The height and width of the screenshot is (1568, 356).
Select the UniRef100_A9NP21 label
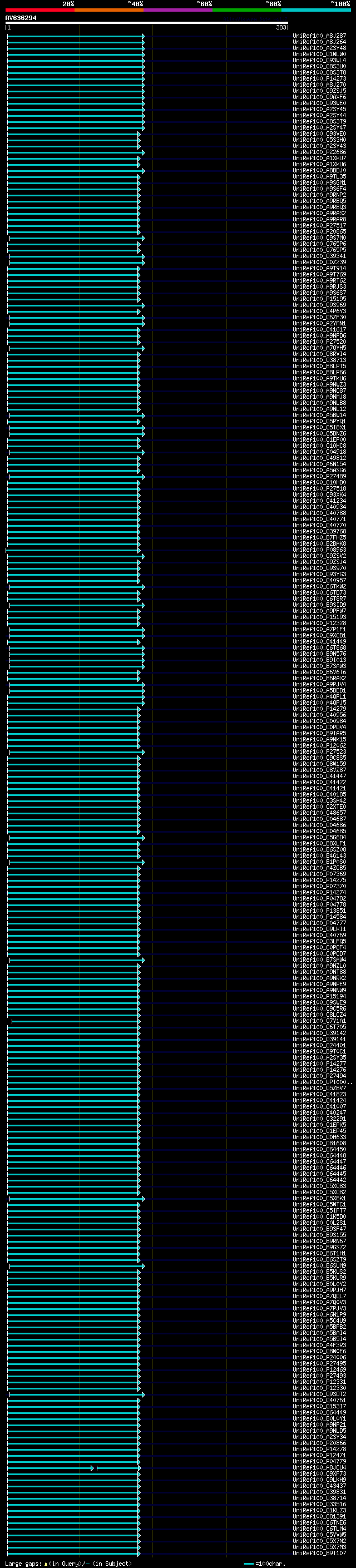(319, 1424)
